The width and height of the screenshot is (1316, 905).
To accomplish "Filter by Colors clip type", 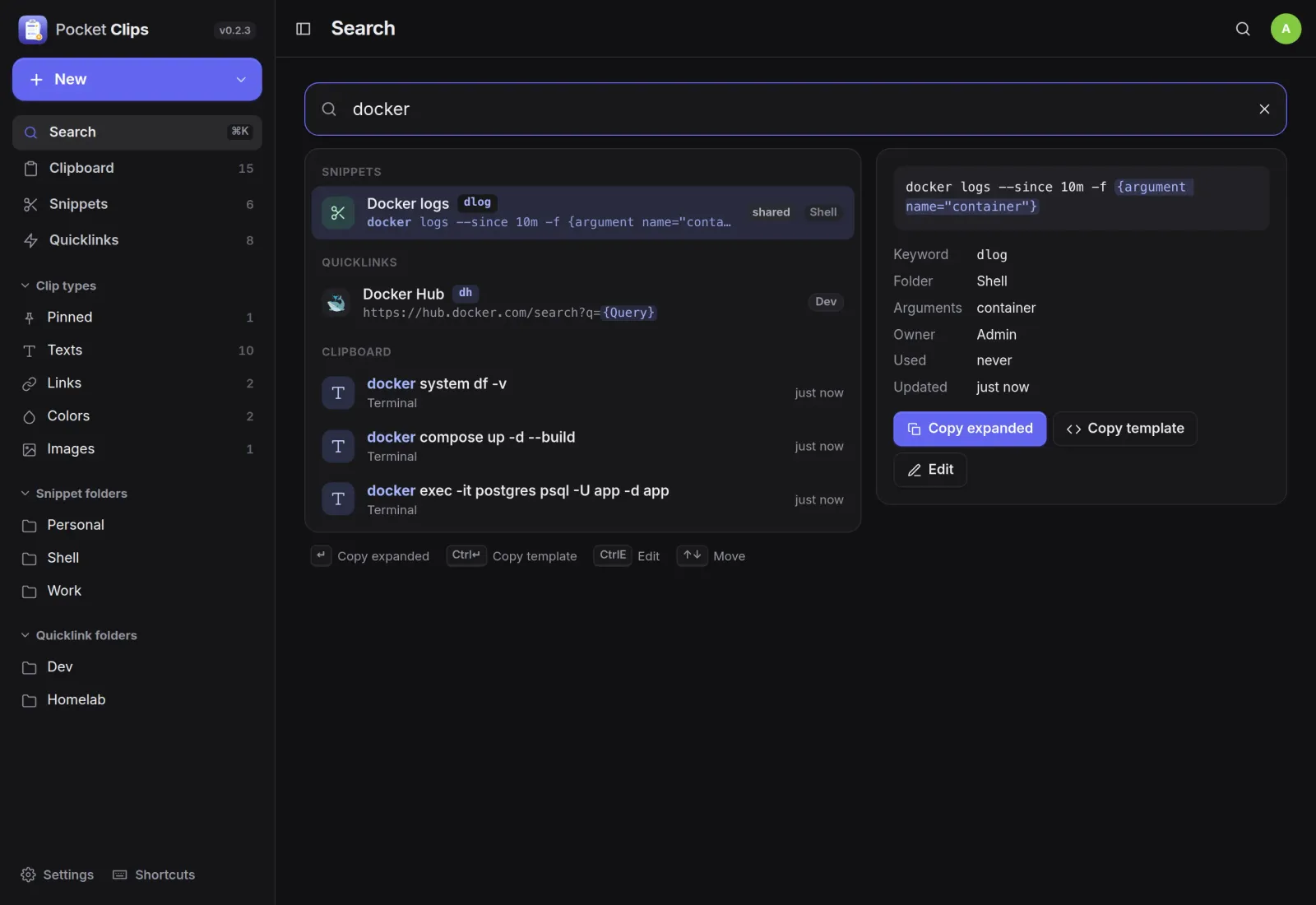I will [137, 416].
